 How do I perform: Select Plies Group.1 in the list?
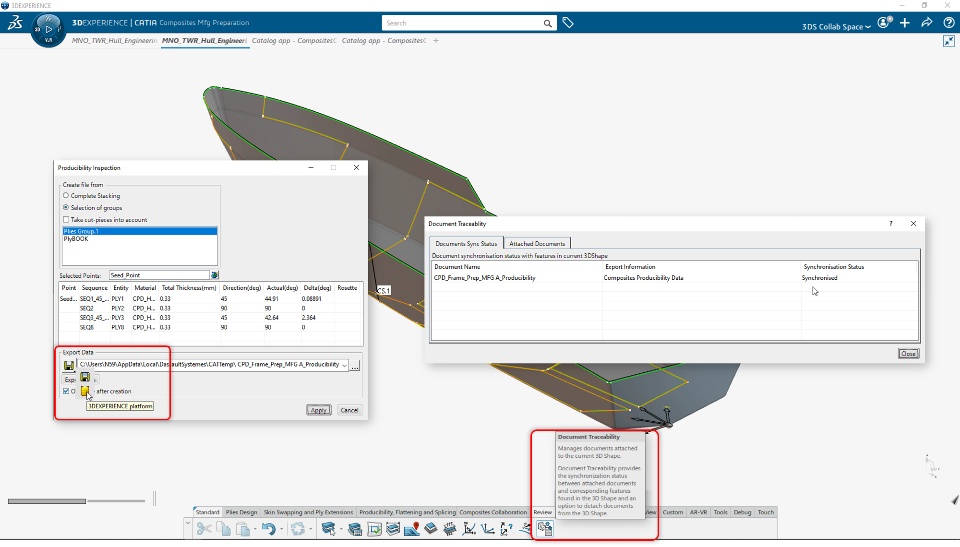pos(140,231)
